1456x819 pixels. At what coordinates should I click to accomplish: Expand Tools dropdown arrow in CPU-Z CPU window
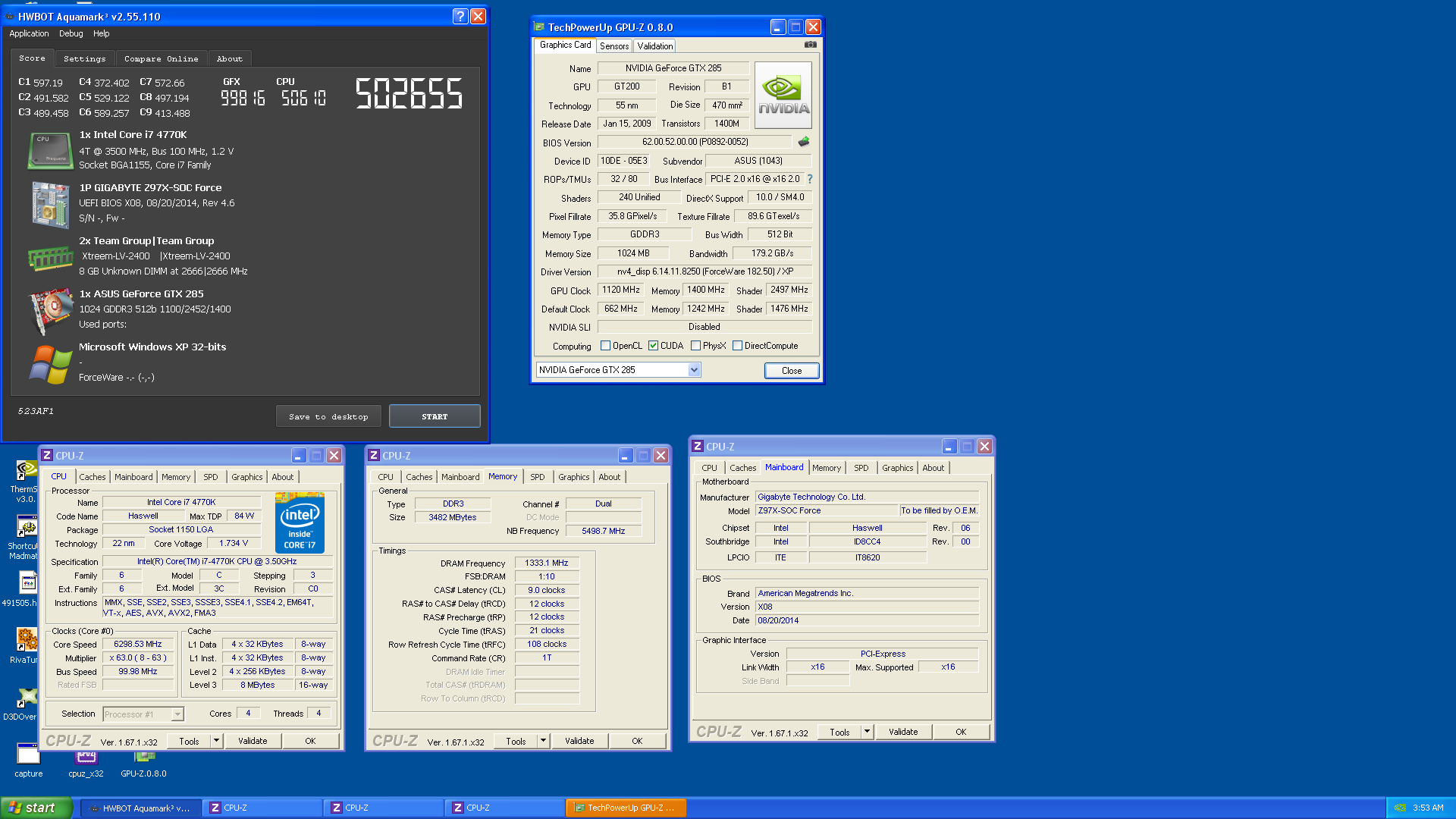(217, 741)
